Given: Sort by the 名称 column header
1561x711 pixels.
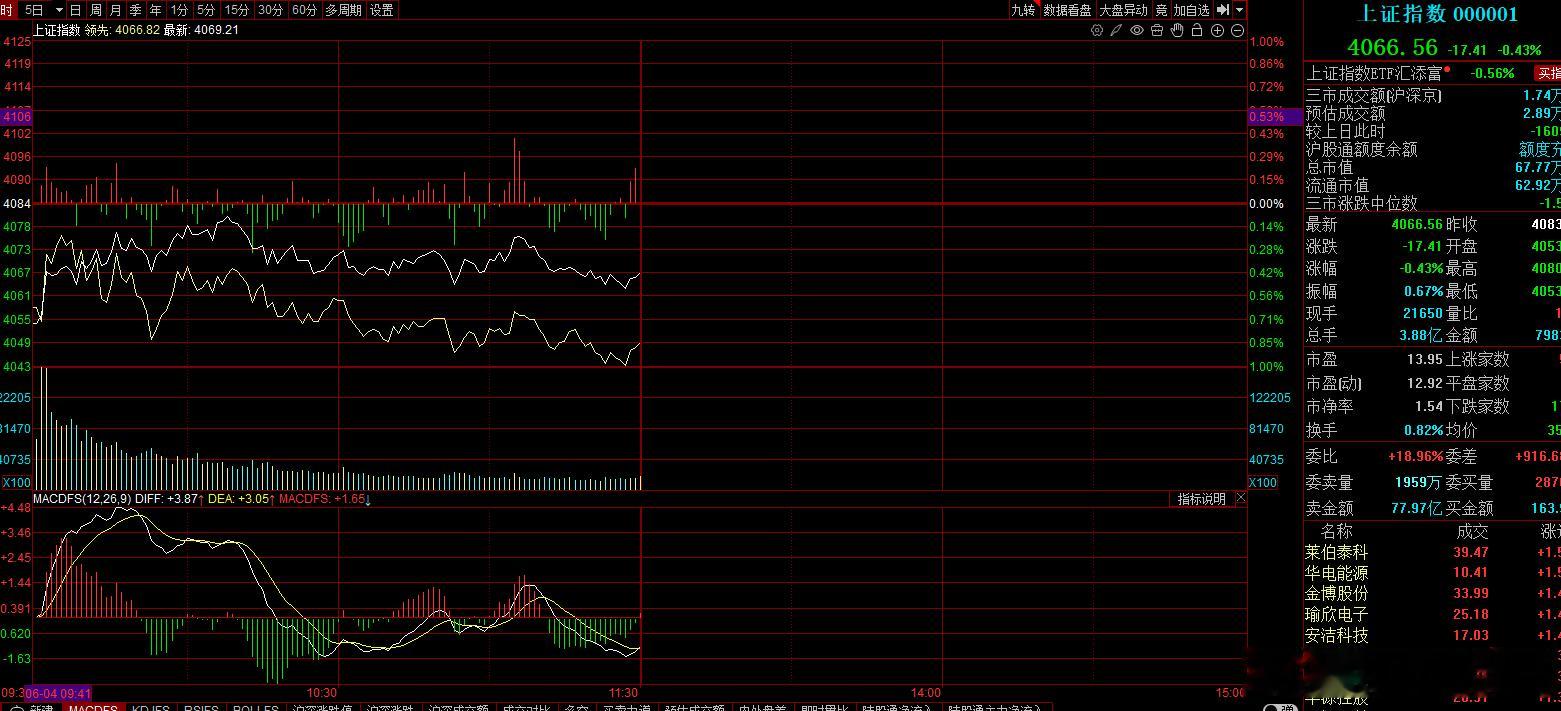Looking at the screenshot, I should click(1336, 531).
